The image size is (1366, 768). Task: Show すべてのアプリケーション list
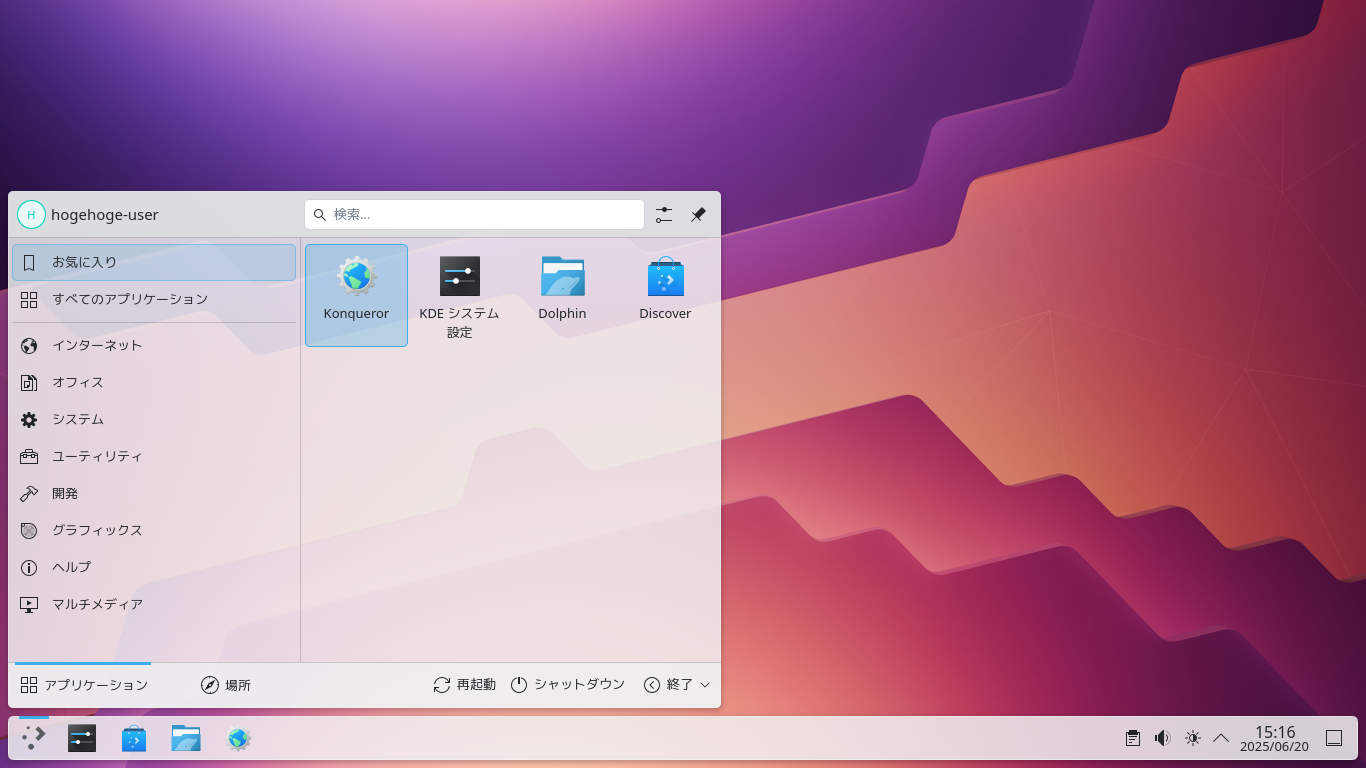click(154, 299)
